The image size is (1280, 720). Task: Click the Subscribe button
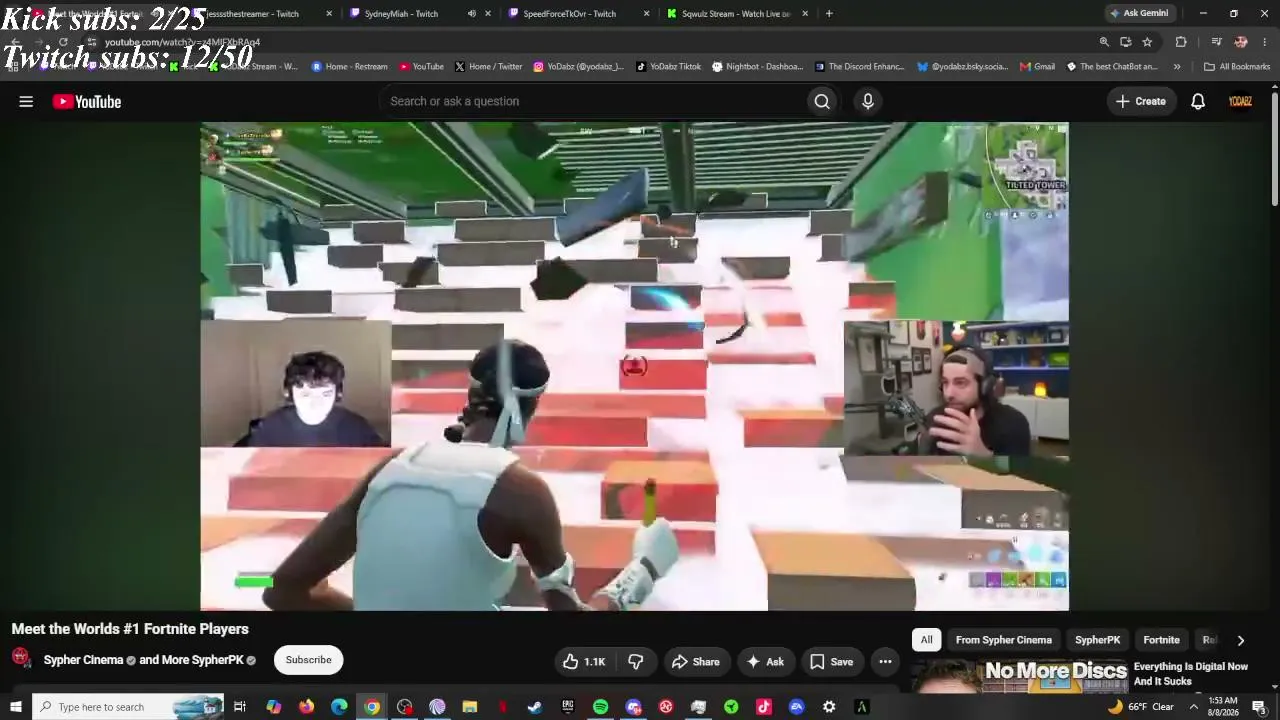coord(308,660)
